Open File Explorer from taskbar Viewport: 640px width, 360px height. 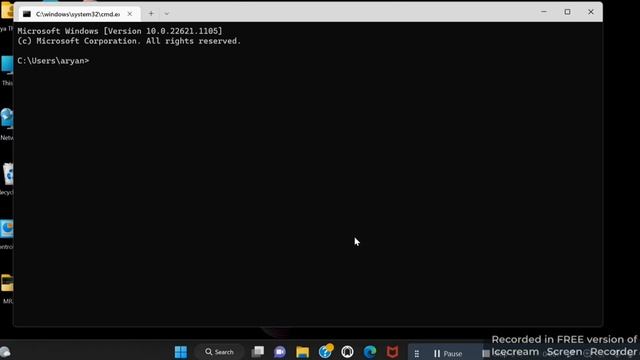(302, 352)
